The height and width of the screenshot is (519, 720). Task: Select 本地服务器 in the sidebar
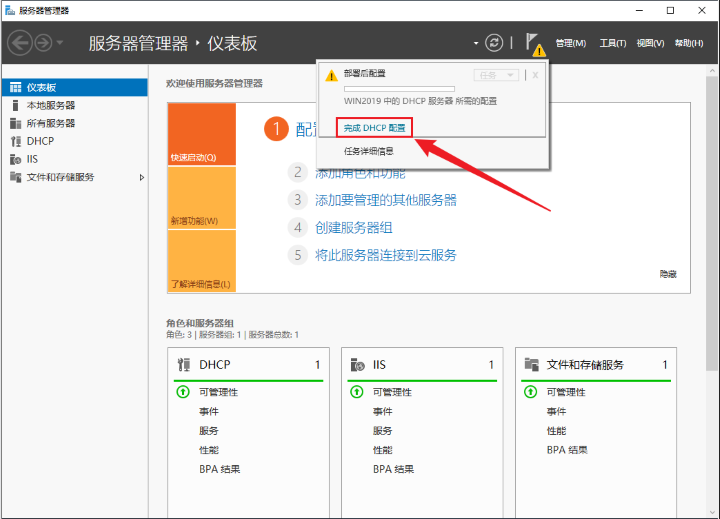pos(75,105)
